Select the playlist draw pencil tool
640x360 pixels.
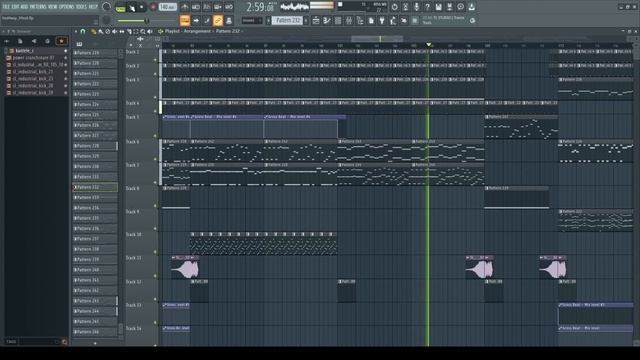(x=93, y=31)
